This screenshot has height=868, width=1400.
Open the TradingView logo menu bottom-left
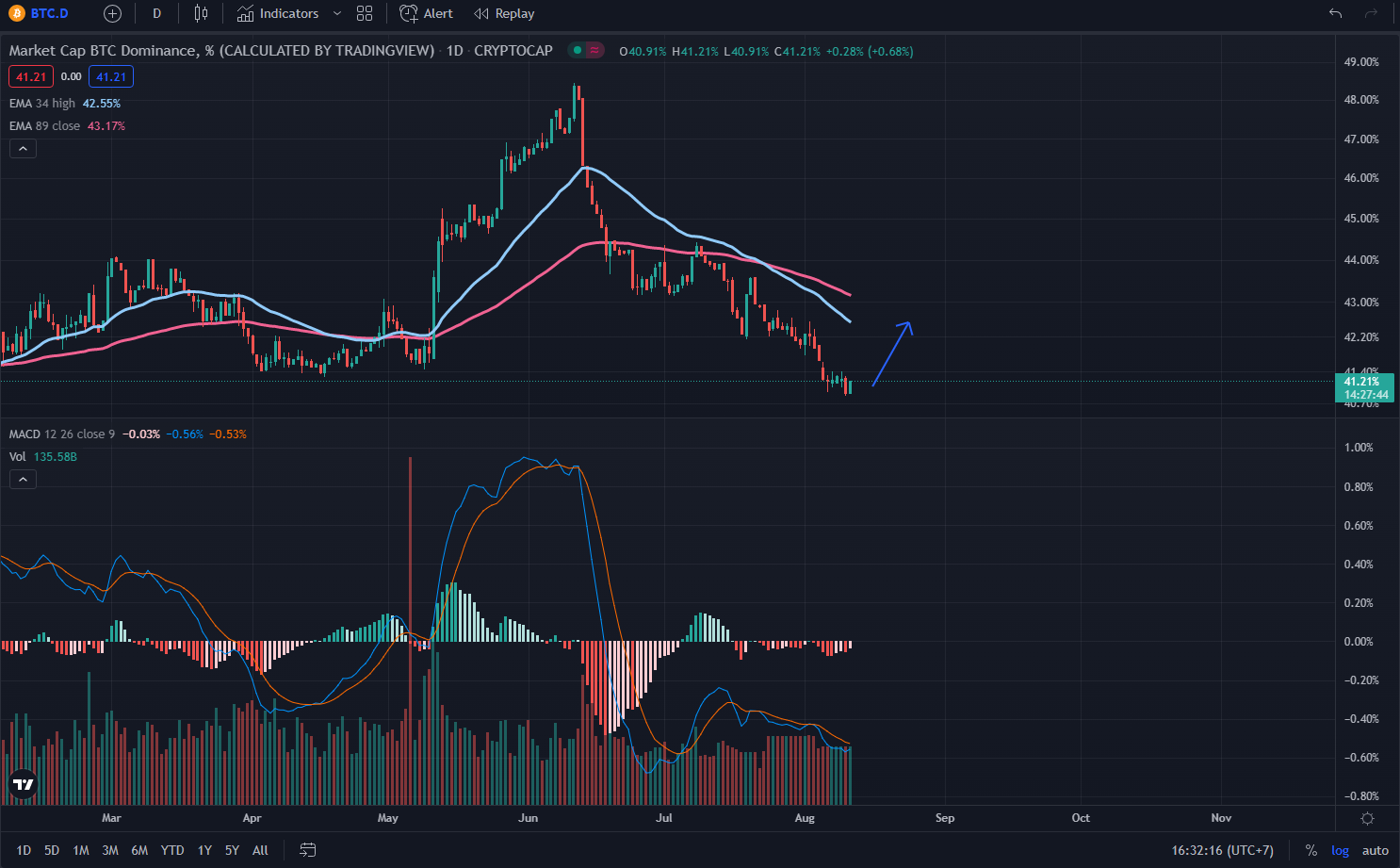pyautogui.click(x=23, y=783)
